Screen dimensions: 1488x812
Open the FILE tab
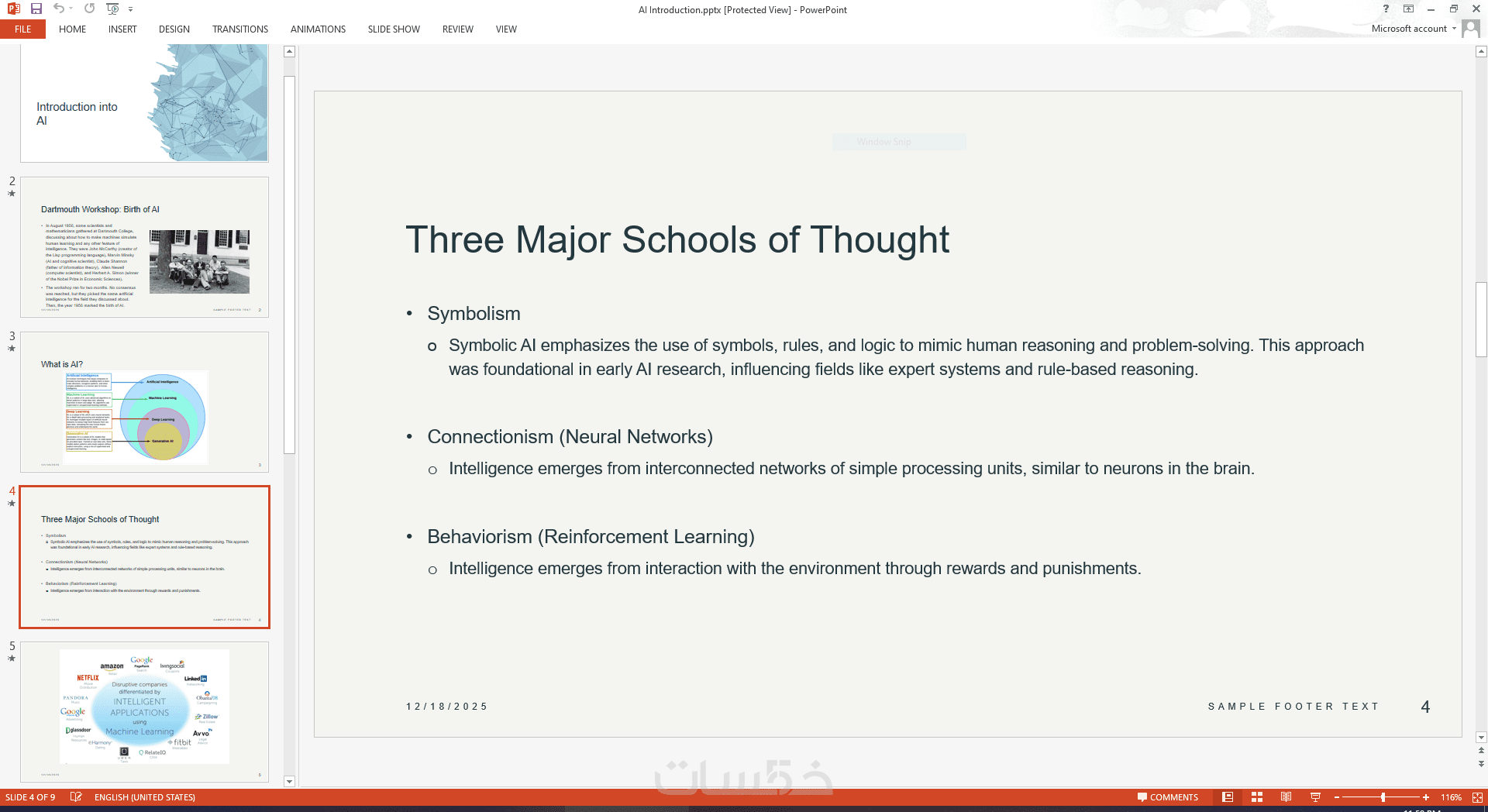[x=23, y=29]
